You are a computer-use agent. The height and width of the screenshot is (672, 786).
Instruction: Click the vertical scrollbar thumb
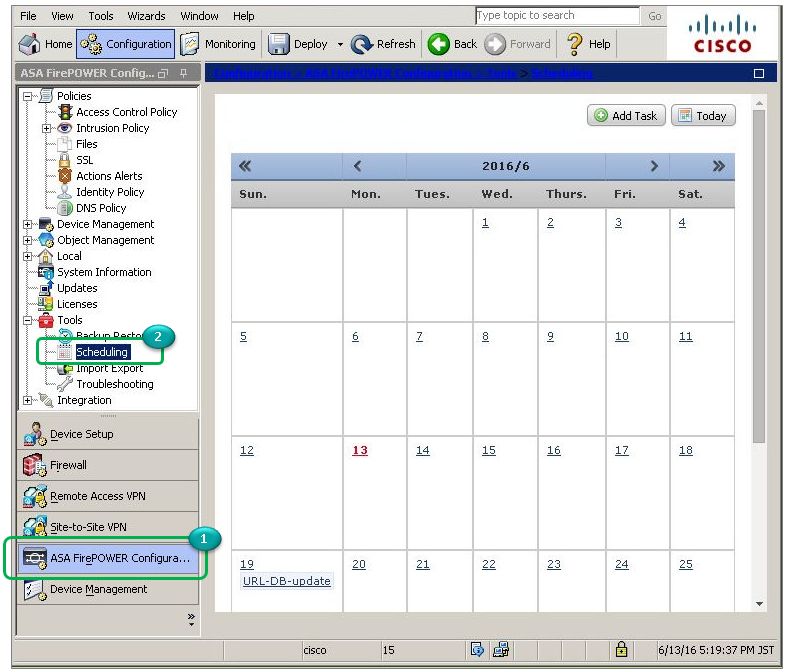[x=759, y=276]
